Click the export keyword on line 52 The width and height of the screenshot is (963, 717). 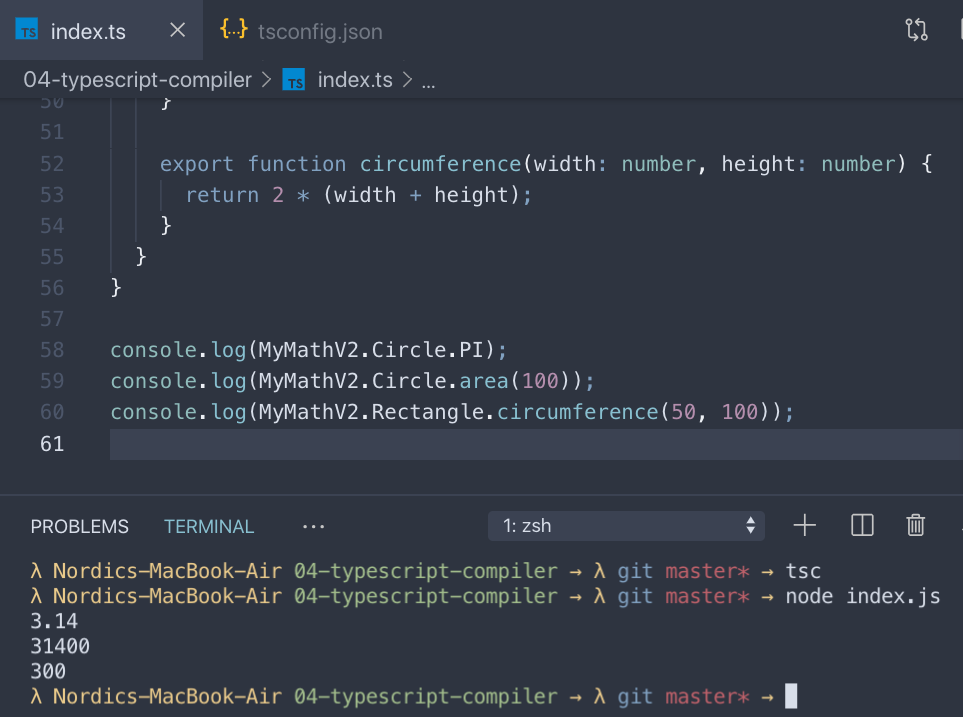197,164
